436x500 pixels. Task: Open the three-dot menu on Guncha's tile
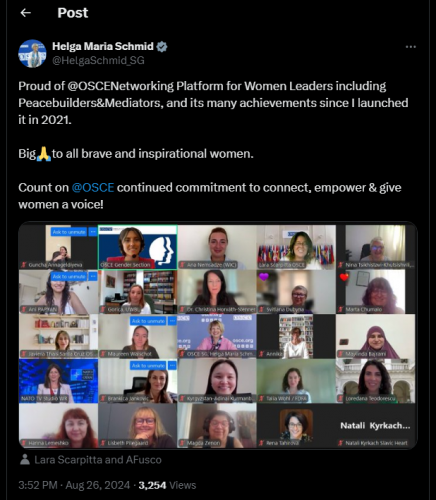[93, 232]
